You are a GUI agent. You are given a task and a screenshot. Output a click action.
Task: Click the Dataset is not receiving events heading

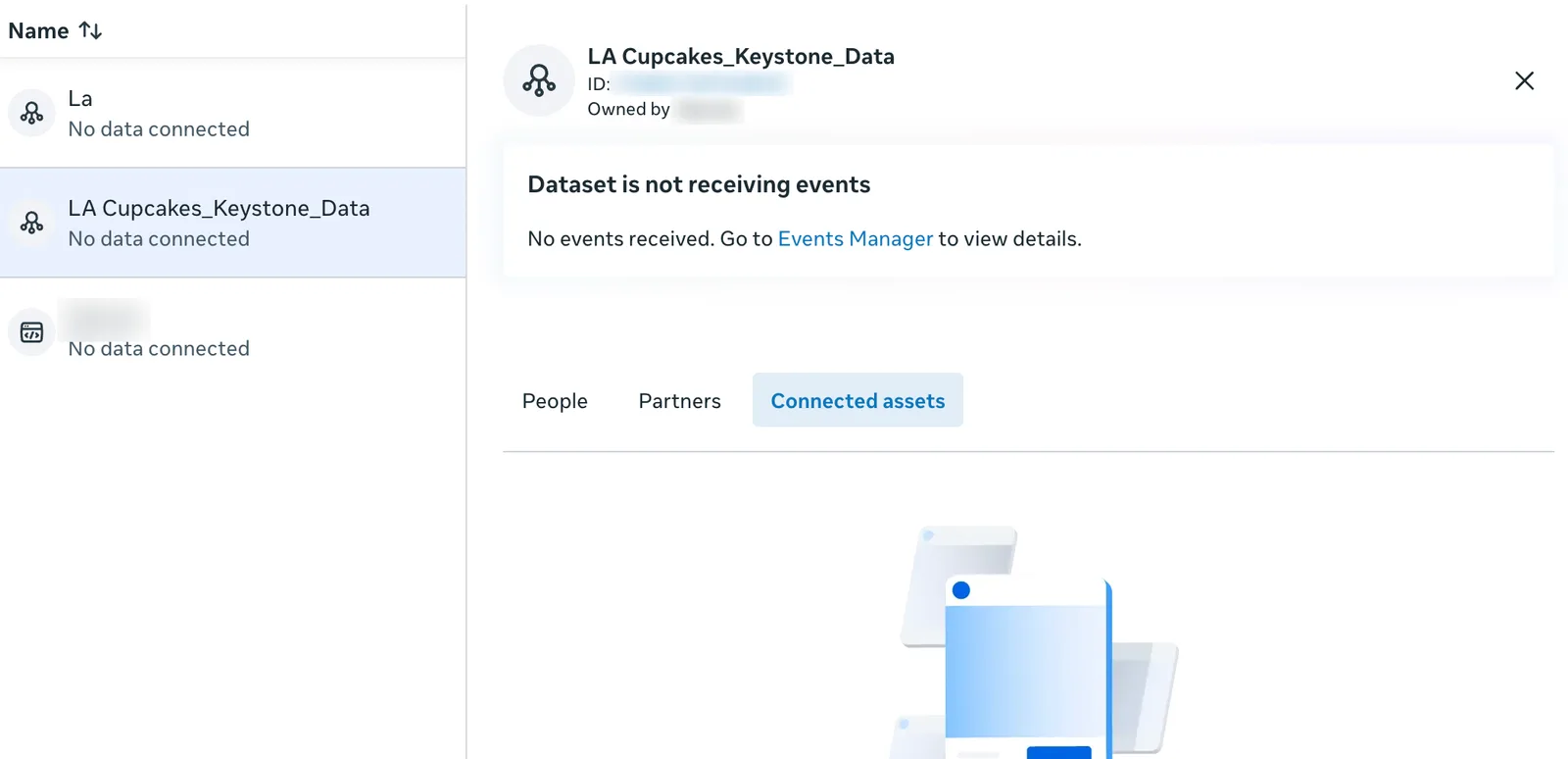(699, 184)
